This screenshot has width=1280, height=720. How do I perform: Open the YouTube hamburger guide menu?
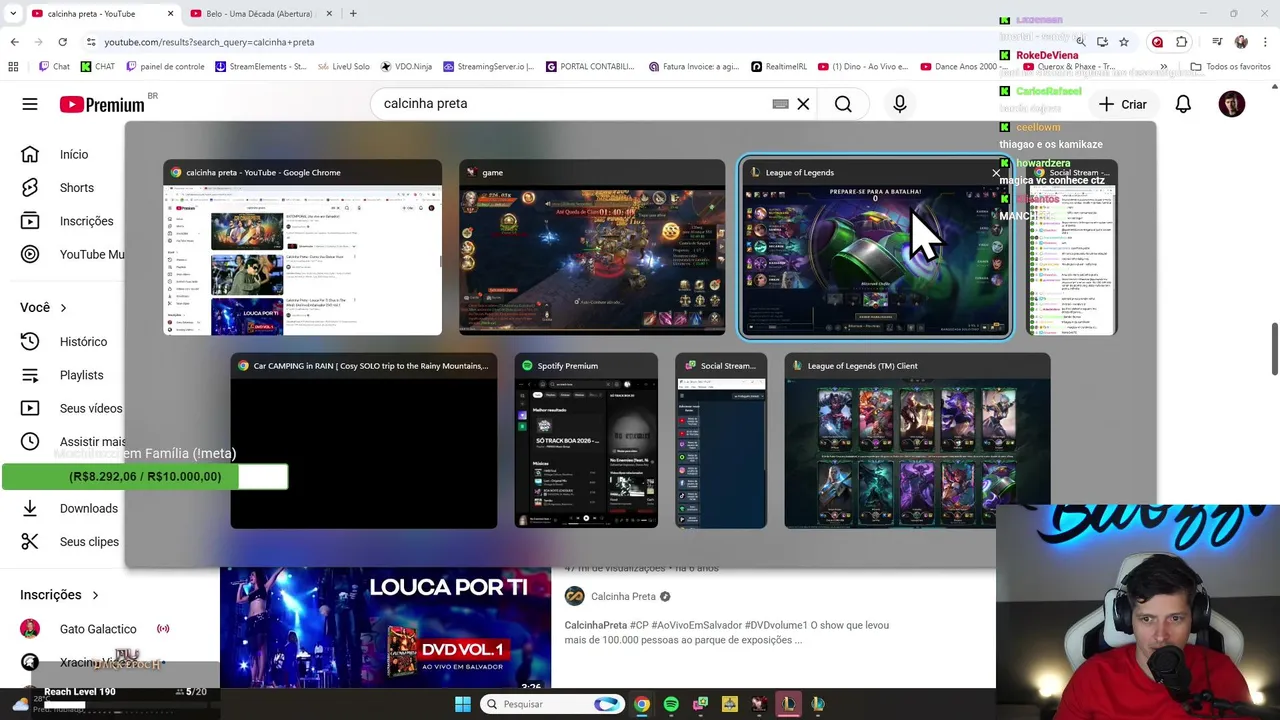point(30,104)
